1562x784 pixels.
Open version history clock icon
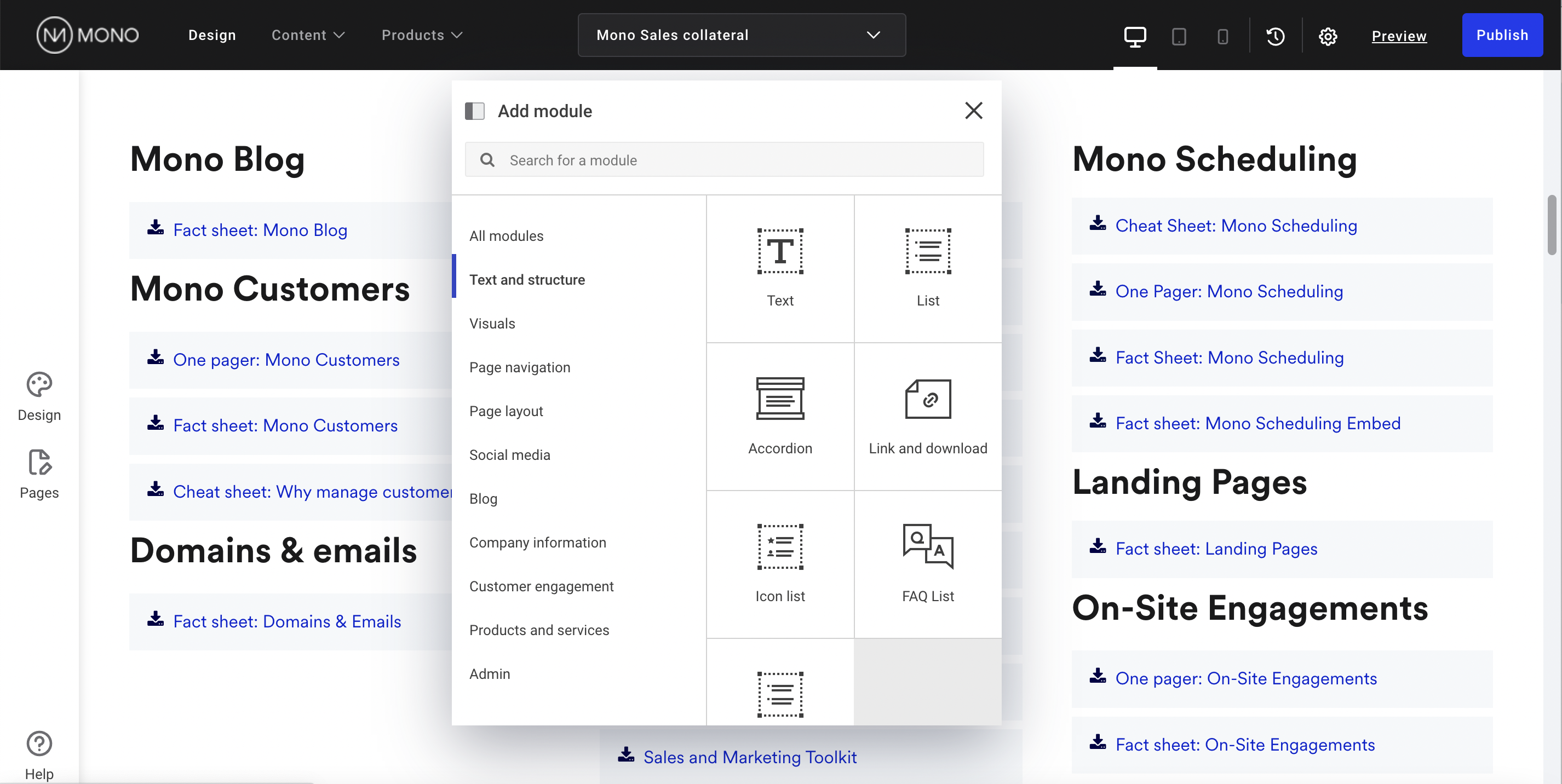(x=1275, y=36)
